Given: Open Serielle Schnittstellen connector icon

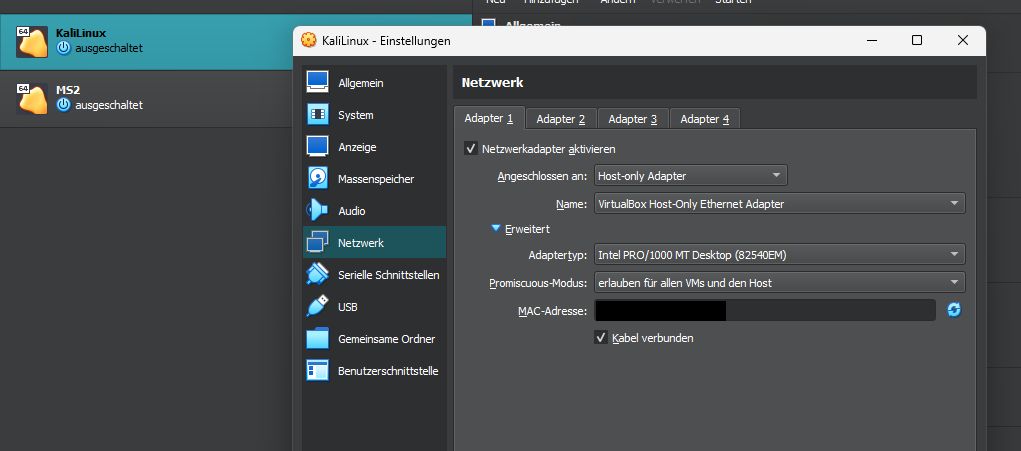Looking at the screenshot, I should (317, 274).
